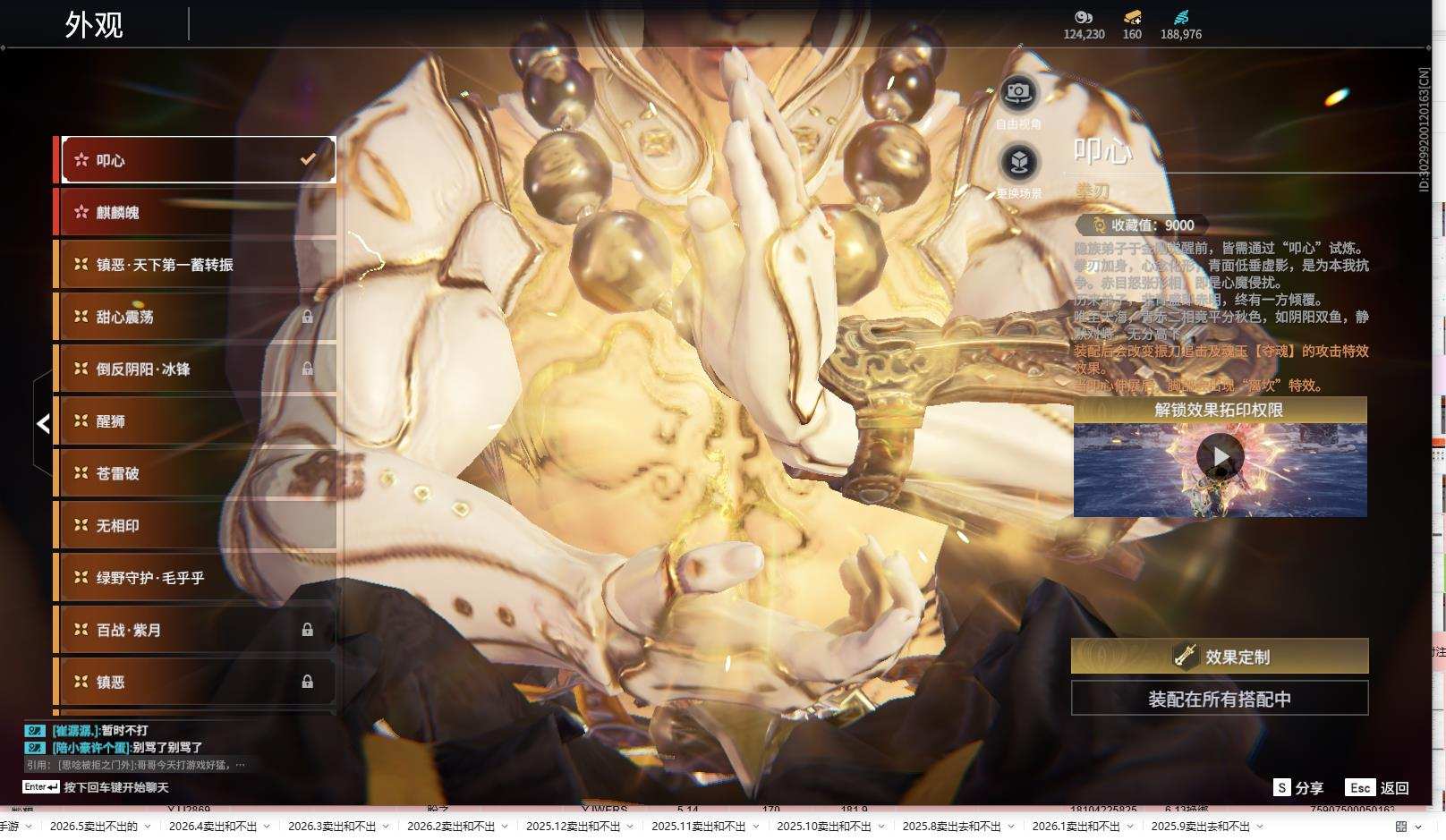Click the star icon beside 麒麟魄
The width and height of the screenshot is (1446, 840).
81,212
